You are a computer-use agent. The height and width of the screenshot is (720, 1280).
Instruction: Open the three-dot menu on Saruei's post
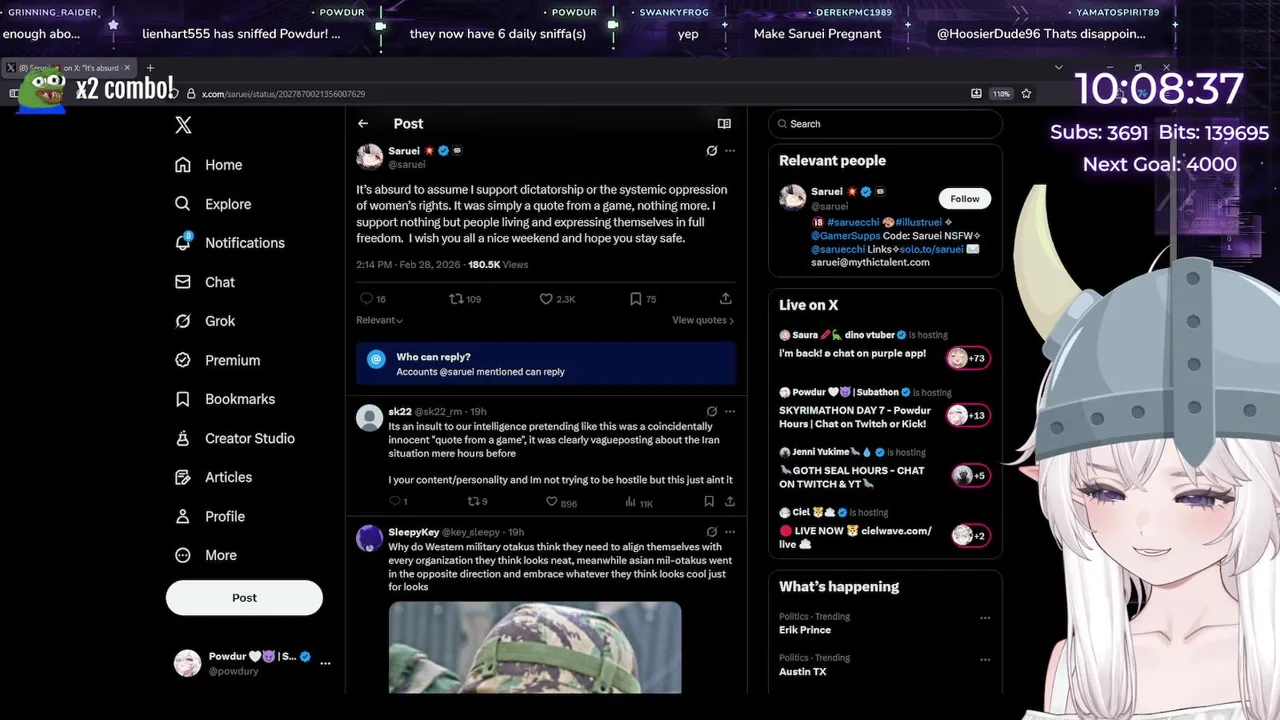point(730,151)
